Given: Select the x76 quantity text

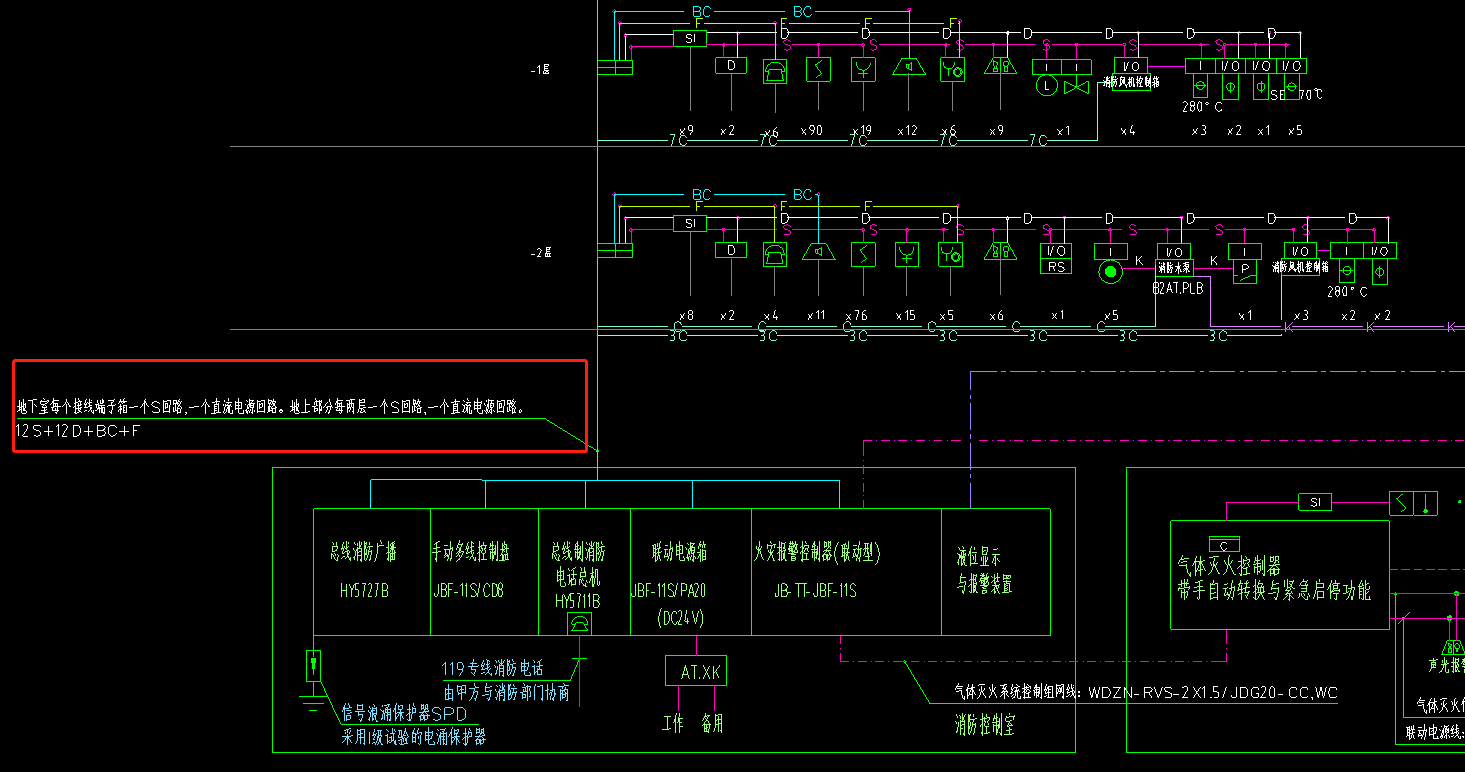Looking at the screenshot, I should pyautogui.click(x=856, y=316).
